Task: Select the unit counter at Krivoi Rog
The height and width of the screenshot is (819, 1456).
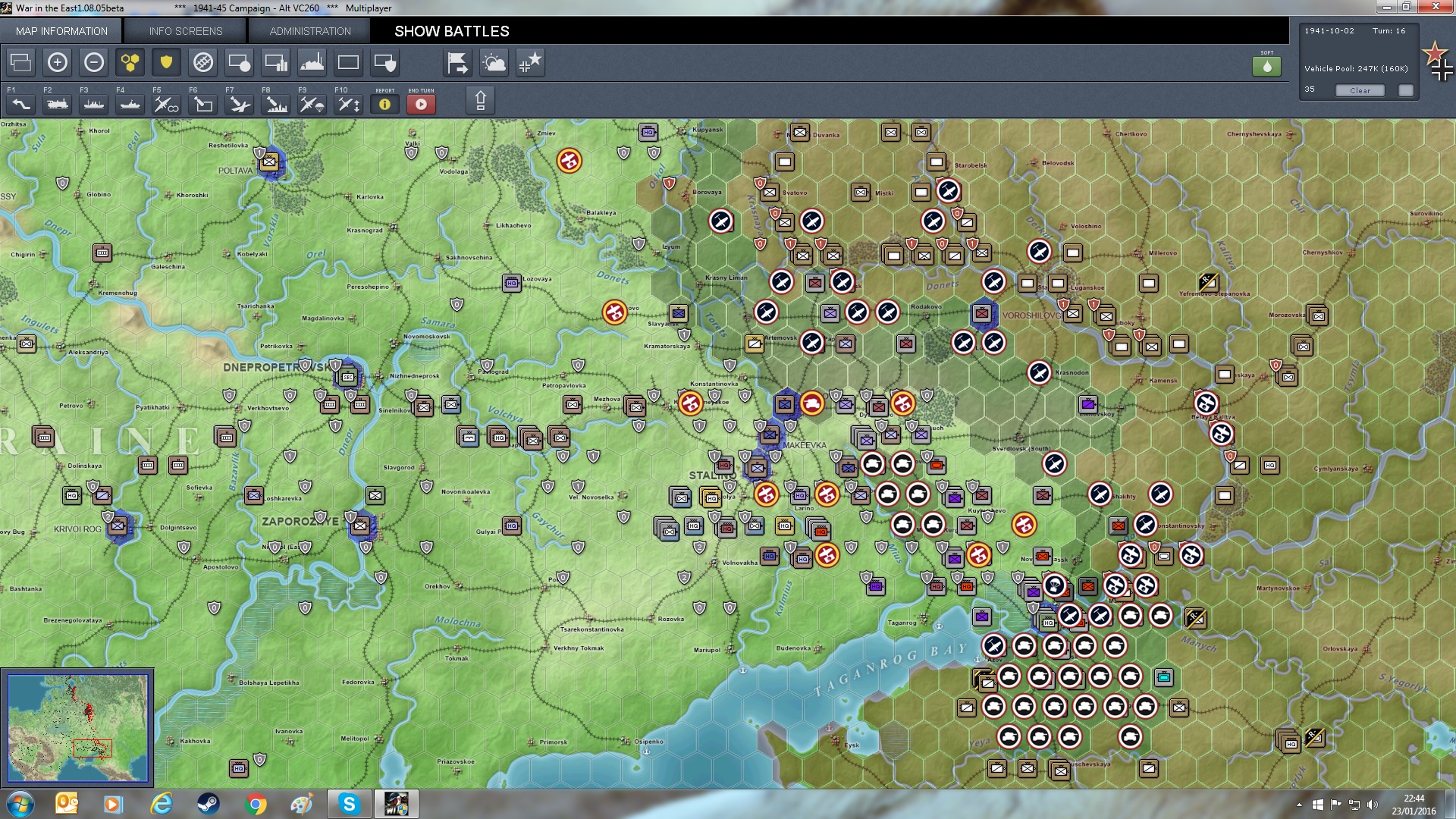Action: tap(118, 526)
